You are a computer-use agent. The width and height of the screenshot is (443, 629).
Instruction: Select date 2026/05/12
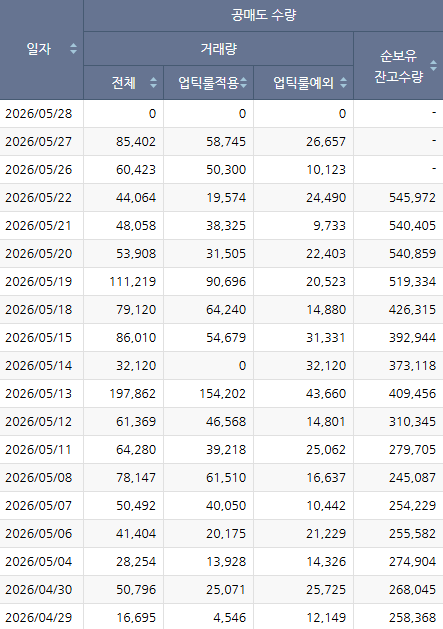tap(39, 422)
